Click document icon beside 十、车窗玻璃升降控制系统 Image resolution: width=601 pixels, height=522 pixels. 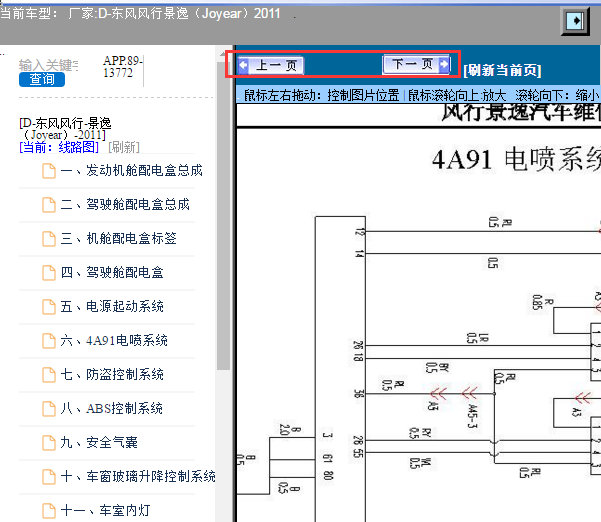click(x=49, y=477)
